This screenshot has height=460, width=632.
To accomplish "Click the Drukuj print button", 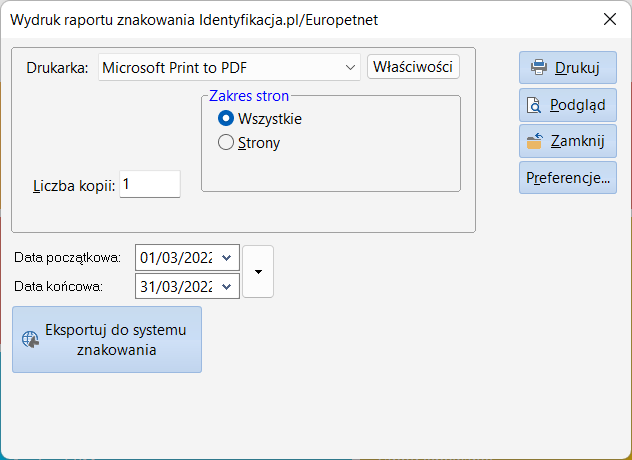I will [568, 67].
